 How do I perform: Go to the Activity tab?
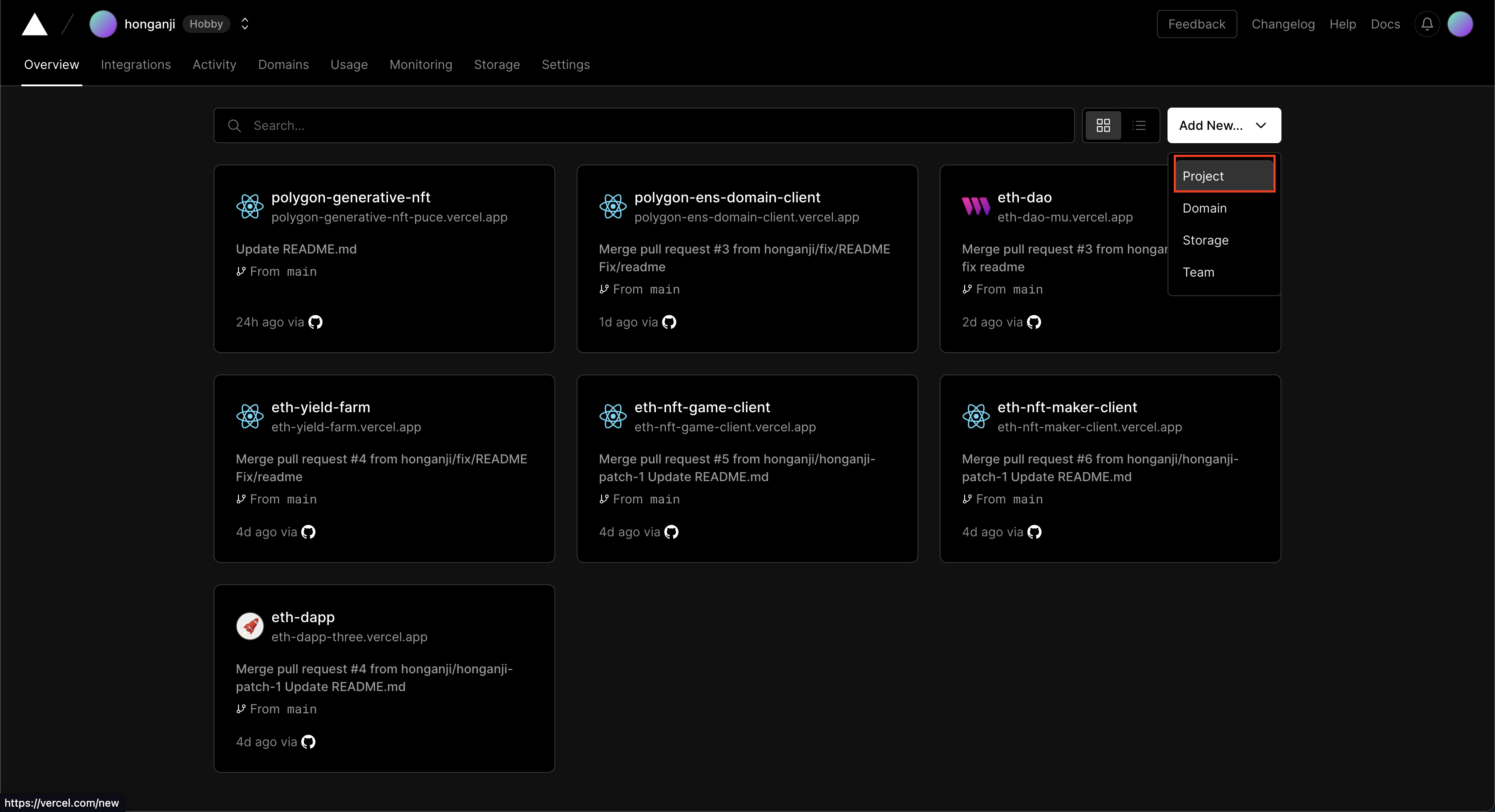(214, 64)
